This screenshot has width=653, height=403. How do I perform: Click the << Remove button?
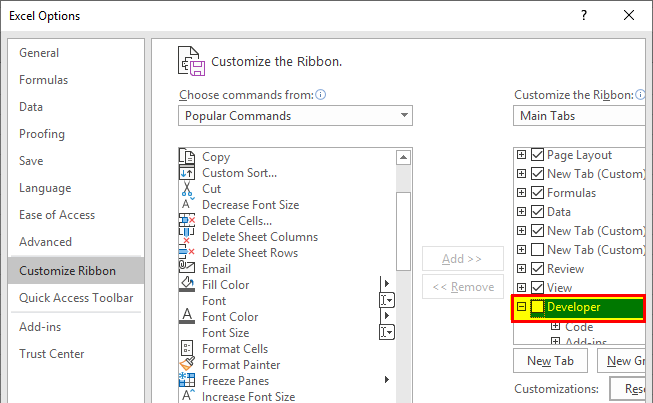(x=463, y=287)
